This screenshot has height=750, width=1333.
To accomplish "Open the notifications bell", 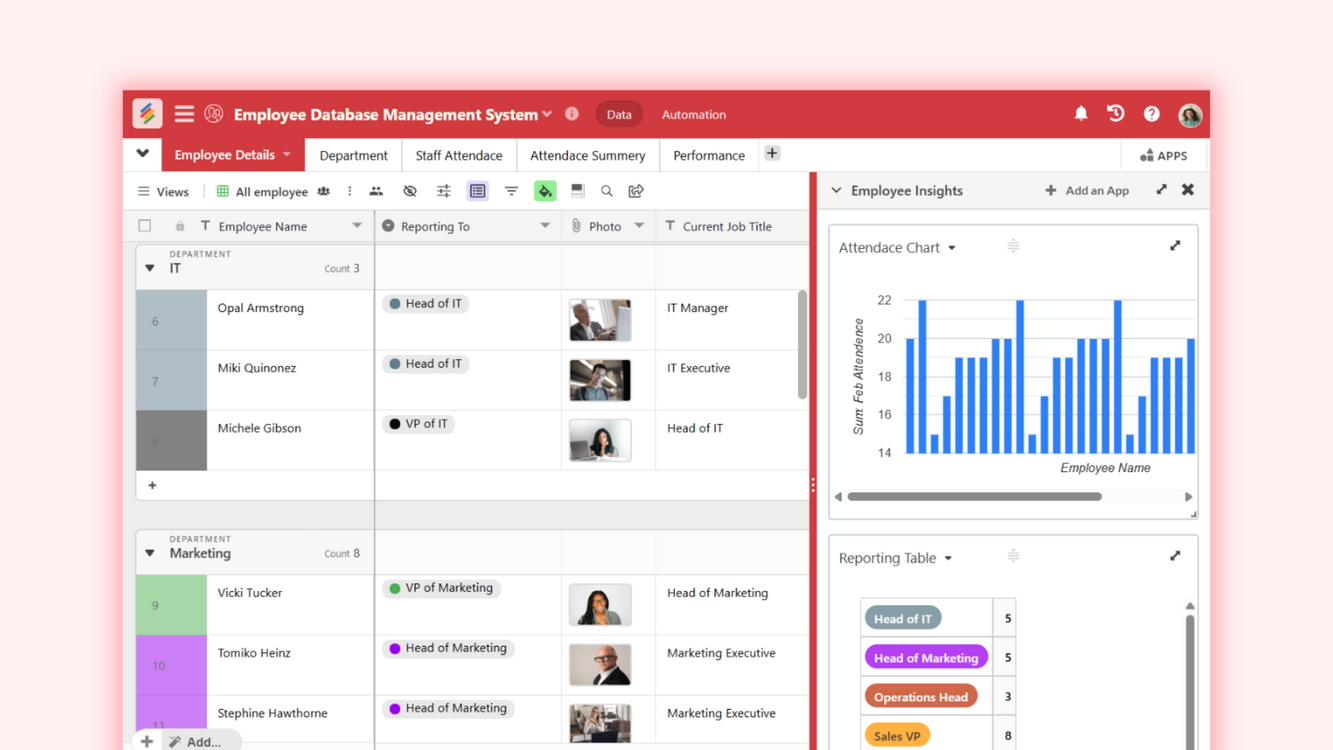I will click(1081, 114).
